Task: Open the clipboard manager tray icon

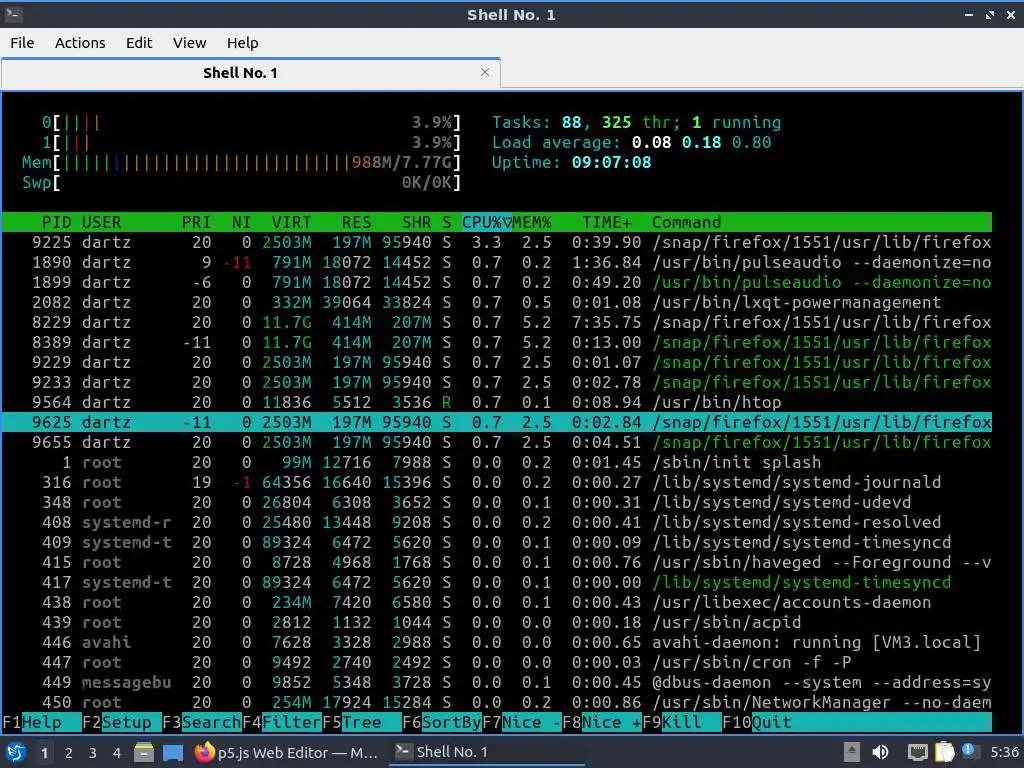Action: point(944,752)
